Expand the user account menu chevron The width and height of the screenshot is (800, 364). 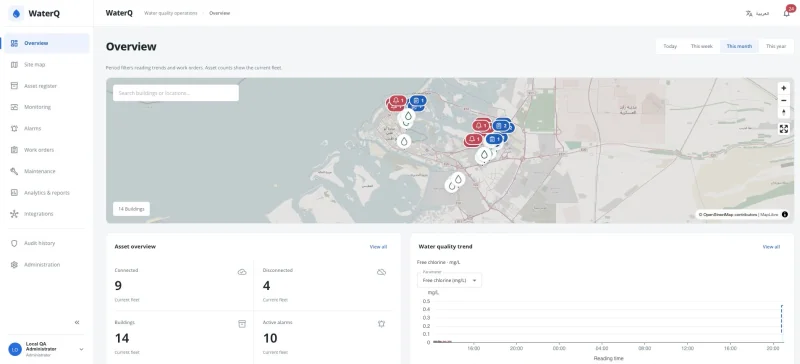(81, 349)
